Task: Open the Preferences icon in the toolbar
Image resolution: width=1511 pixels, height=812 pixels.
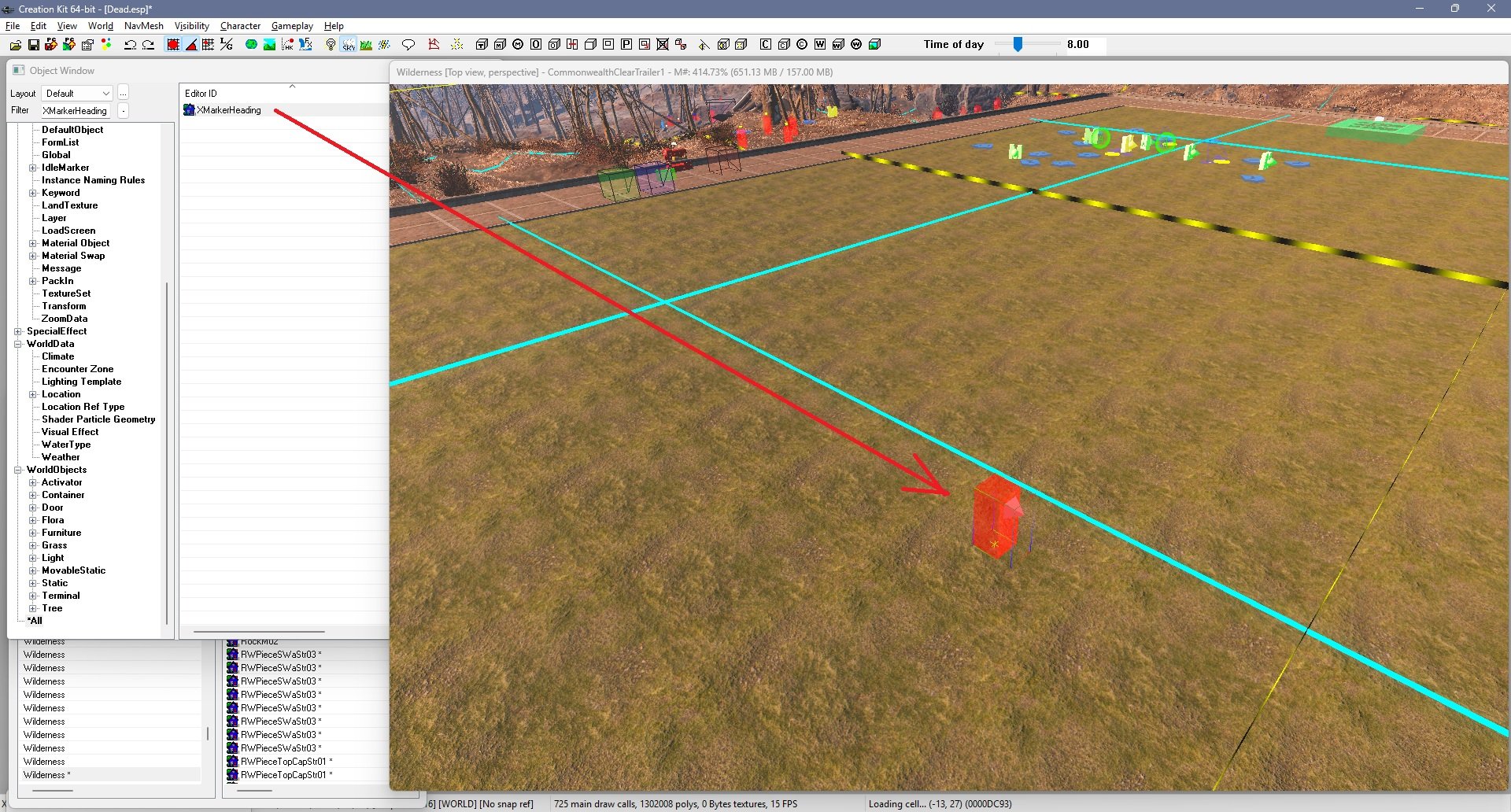Action: click(x=87, y=45)
